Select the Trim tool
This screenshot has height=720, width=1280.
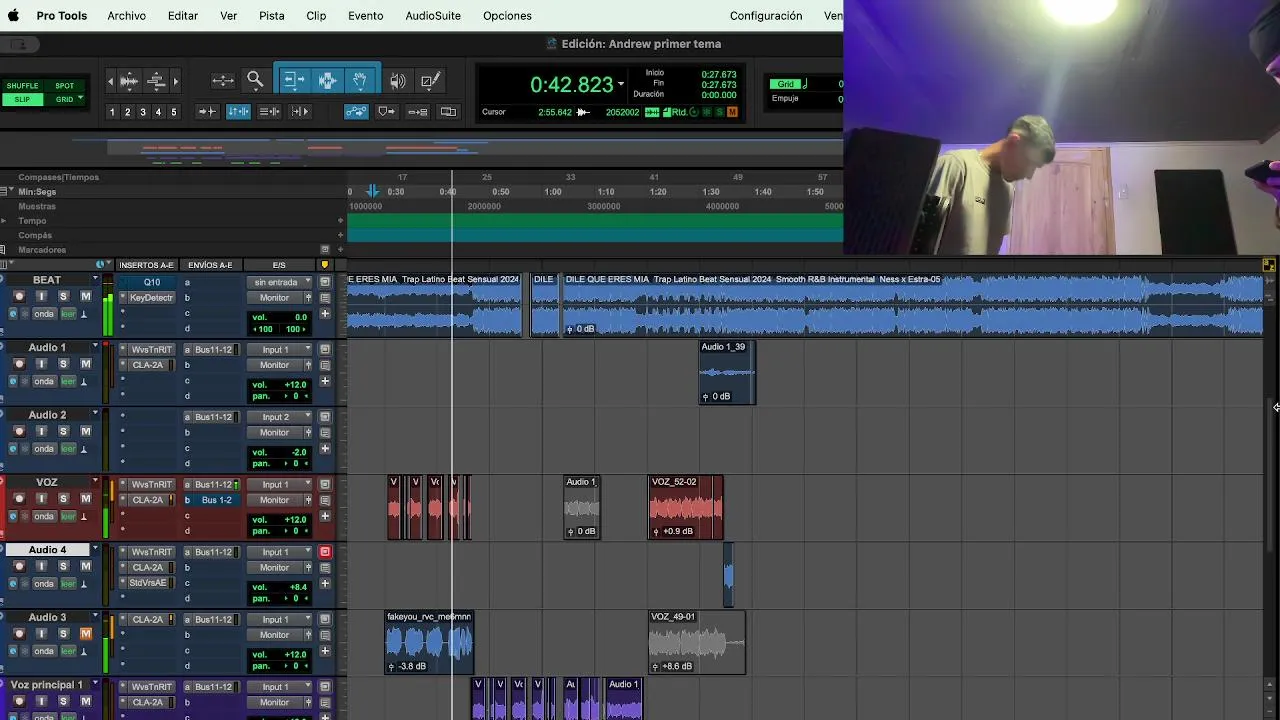pos(293,81)
